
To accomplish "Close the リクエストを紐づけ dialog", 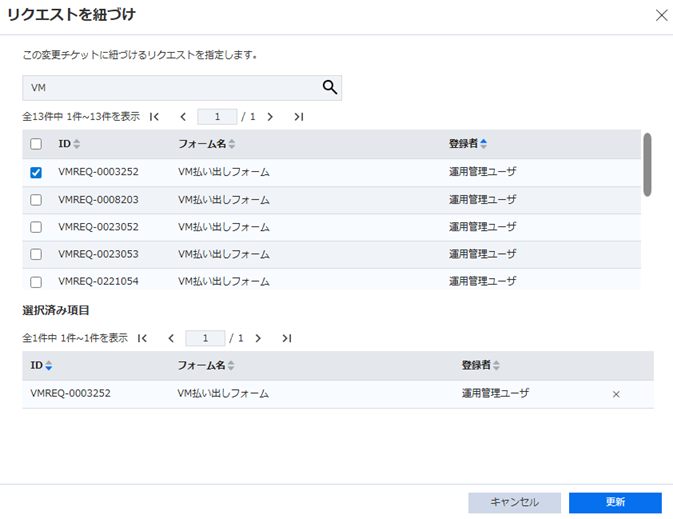I will click(x=660, y=15).
